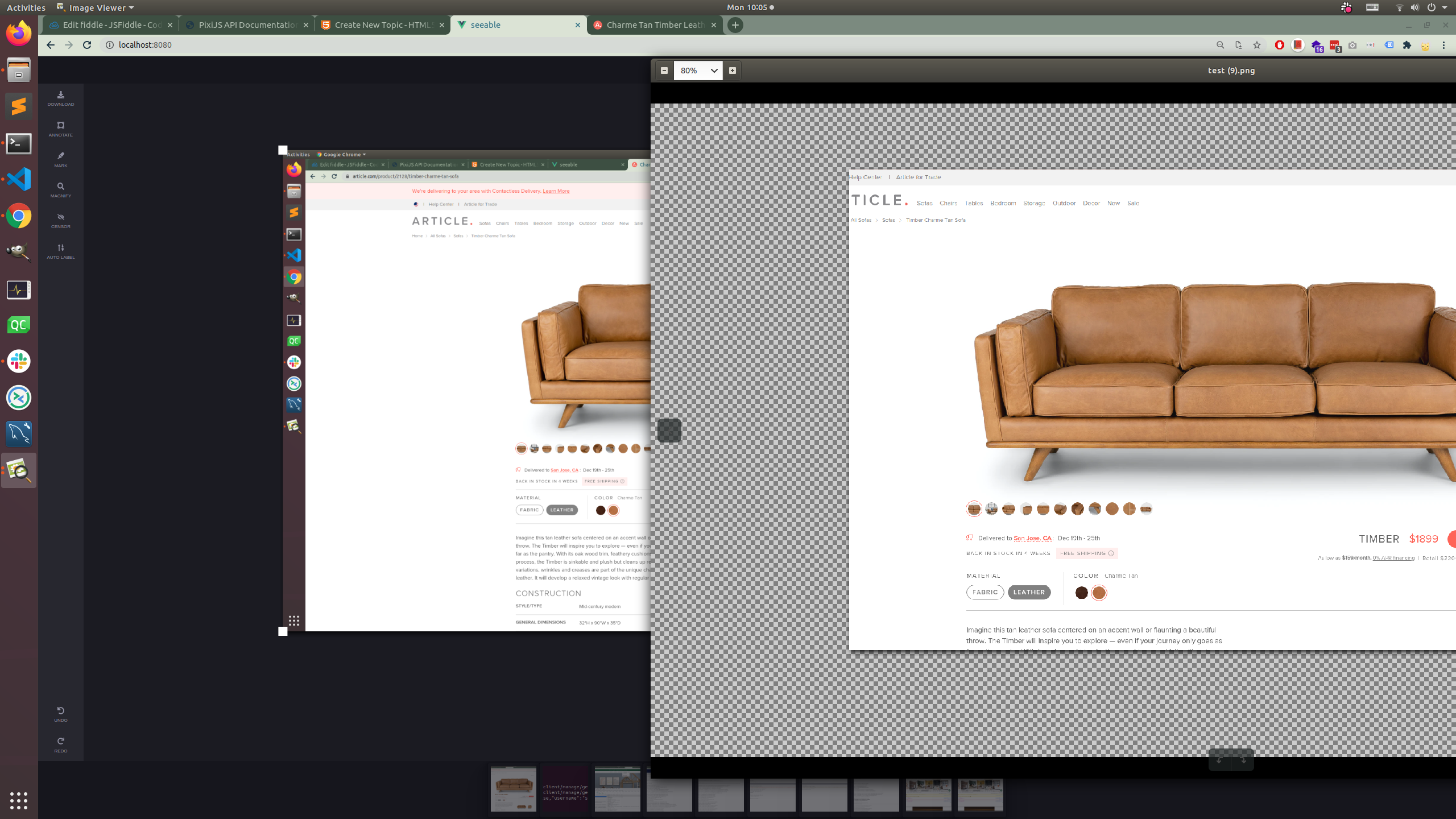Switch to PixiJS API Documentation tab
This screenshot has width=1456, height=819.
[247, 25]
